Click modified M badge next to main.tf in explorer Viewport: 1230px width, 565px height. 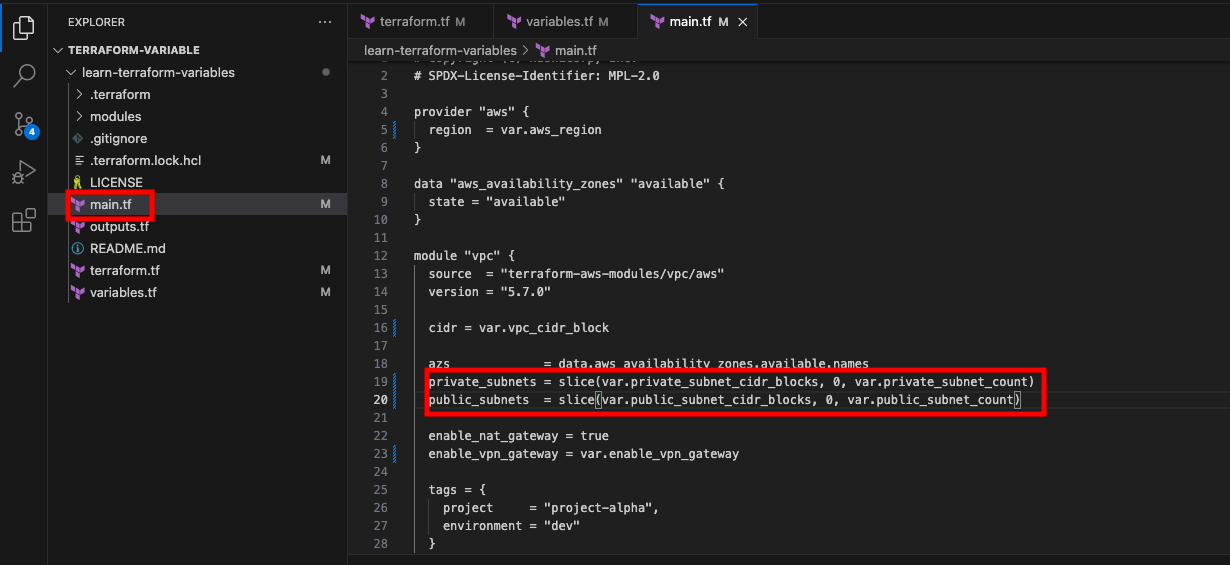(x=325, y=205)
